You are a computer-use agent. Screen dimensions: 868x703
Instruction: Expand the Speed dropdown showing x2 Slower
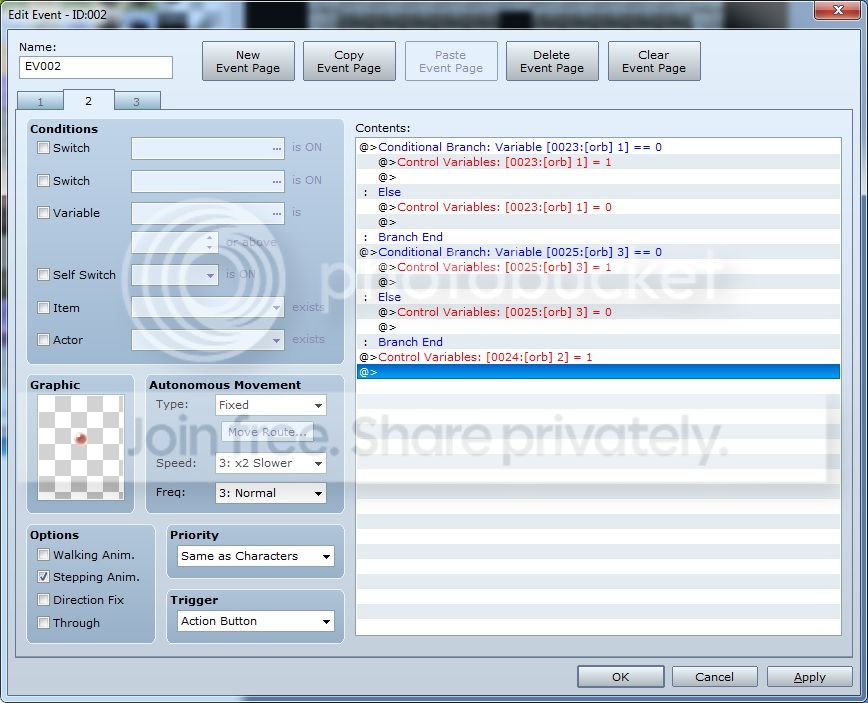271,463
